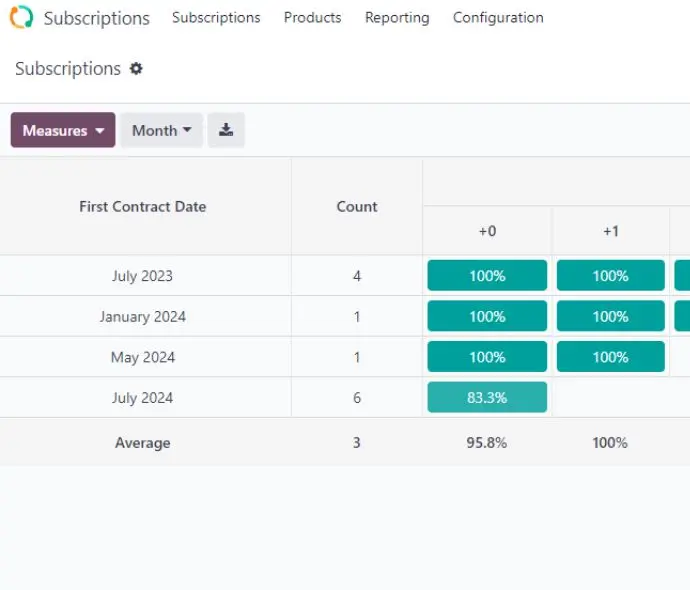Open the gear settings icon beside Subscriptions
This screenshot has height=590, width=690.
click(x=136, y=69)
